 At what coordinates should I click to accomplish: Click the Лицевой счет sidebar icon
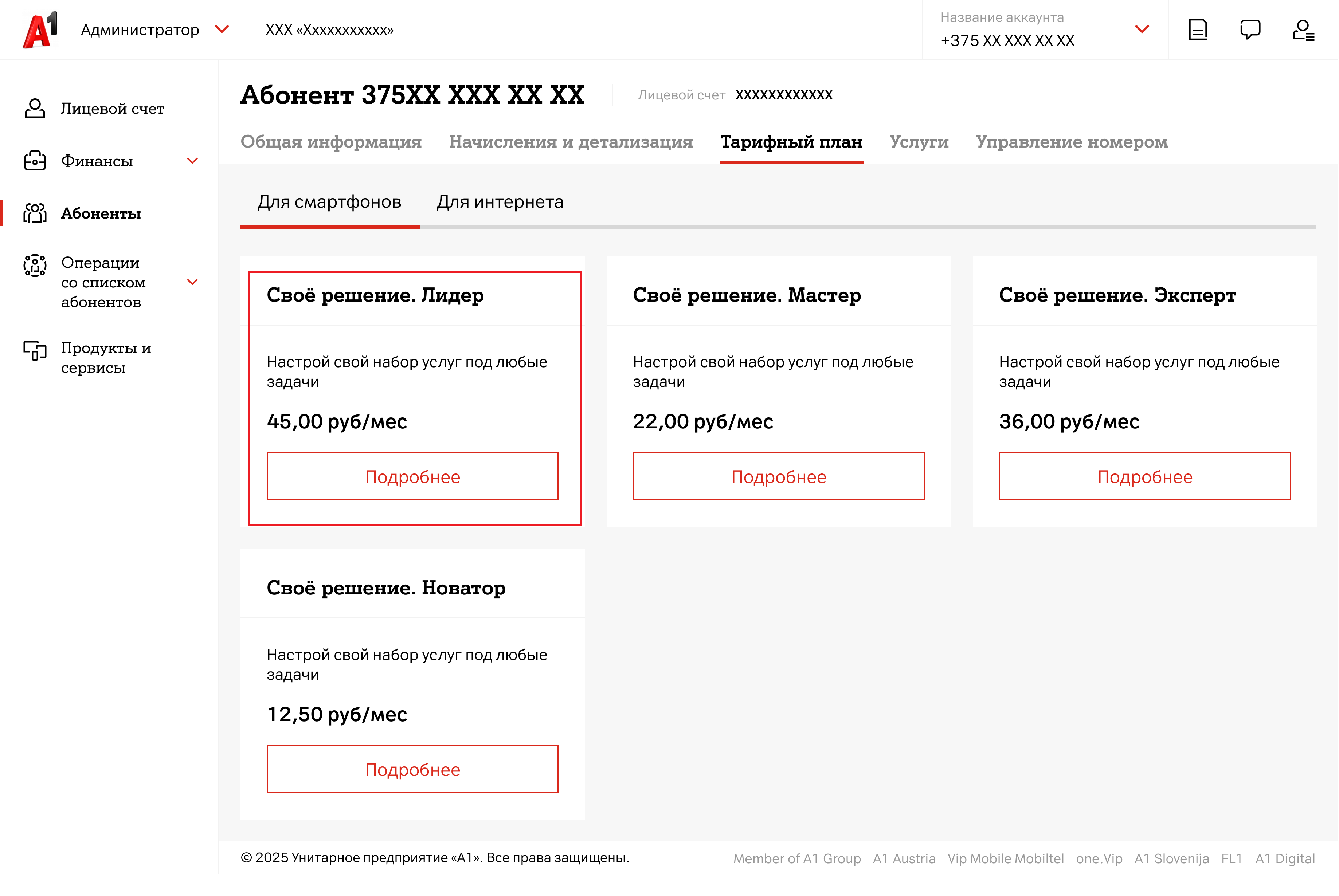(35, 108)
